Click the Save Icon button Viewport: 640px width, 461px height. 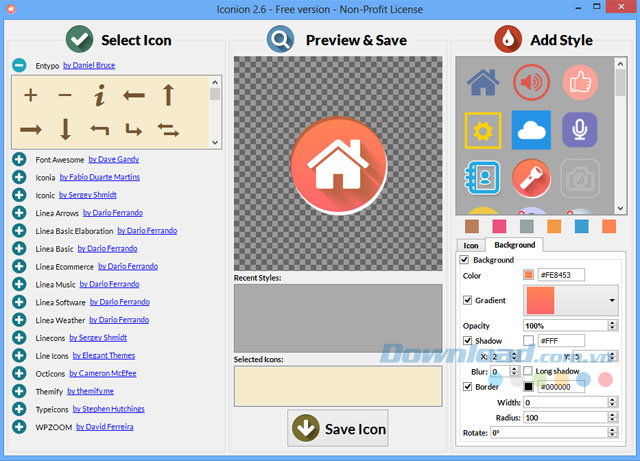tap(338, 429)
